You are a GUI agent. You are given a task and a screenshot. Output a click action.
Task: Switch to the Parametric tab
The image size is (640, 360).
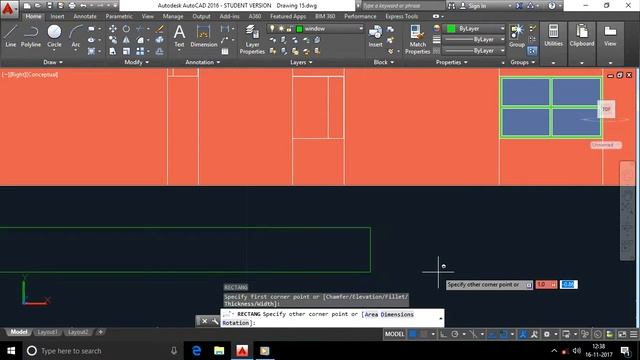(119, 16)
